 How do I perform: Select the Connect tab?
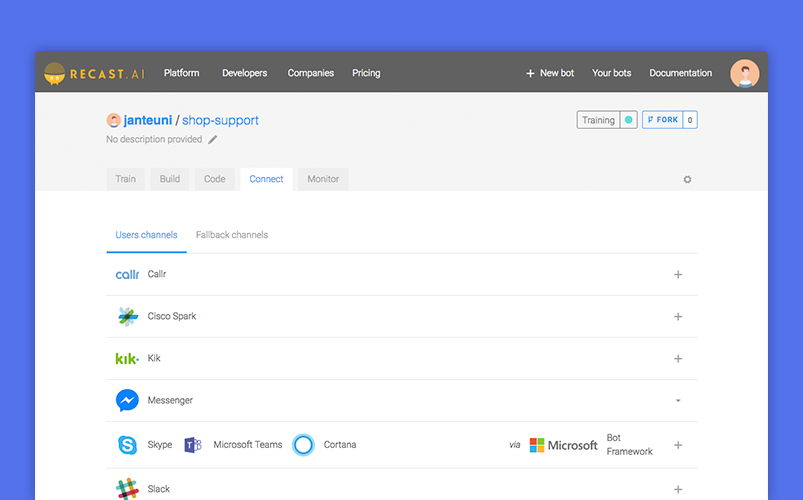point(266,179)
